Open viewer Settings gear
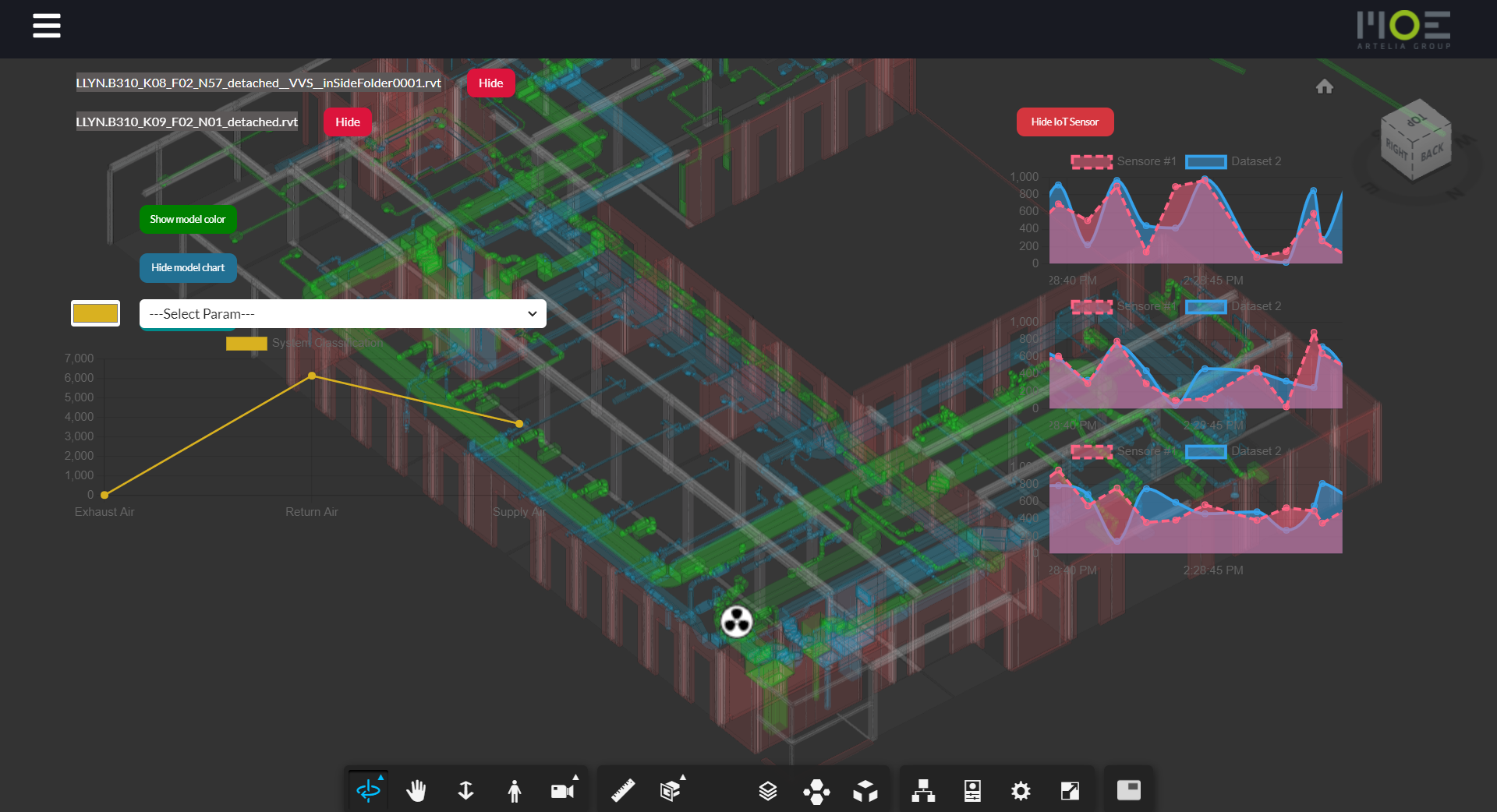This screenshot has width=1497, height=812. click(1021, 791)
